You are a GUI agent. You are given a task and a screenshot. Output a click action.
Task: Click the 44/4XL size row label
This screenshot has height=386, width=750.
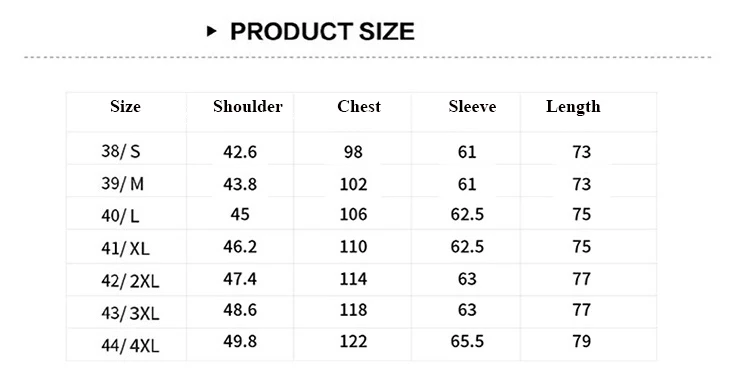pos(130,345)
